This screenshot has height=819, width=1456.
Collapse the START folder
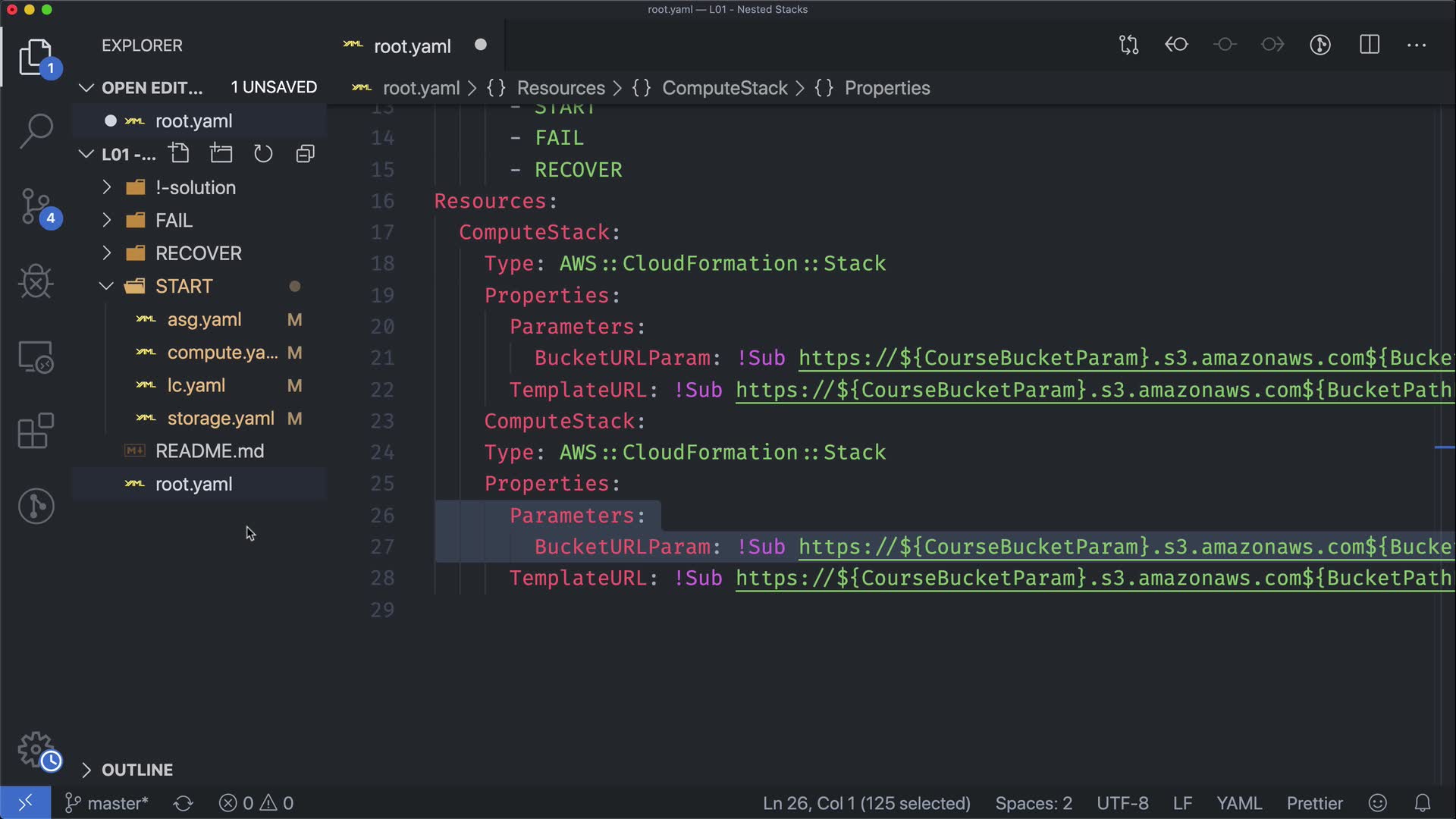click(184, 286)
